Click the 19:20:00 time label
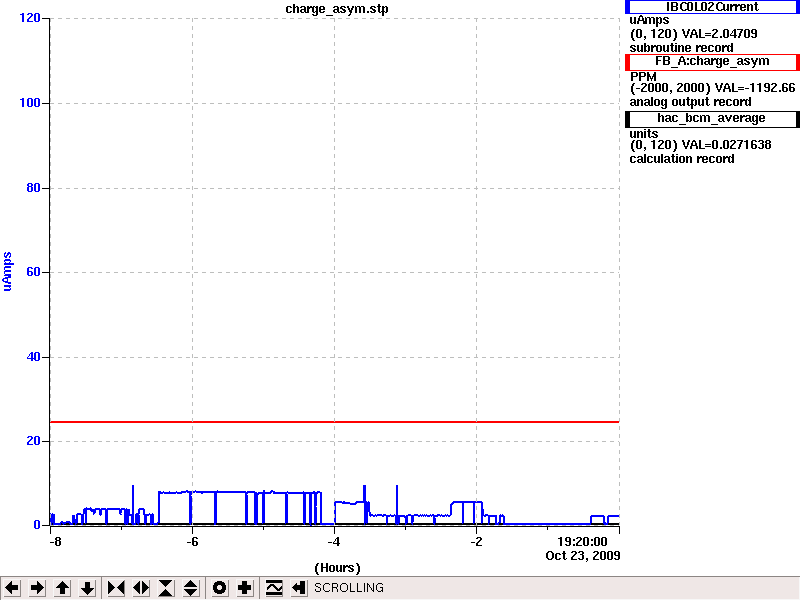Image resolution: width=800 pixels, height=600 pixels. click(582, 542)
